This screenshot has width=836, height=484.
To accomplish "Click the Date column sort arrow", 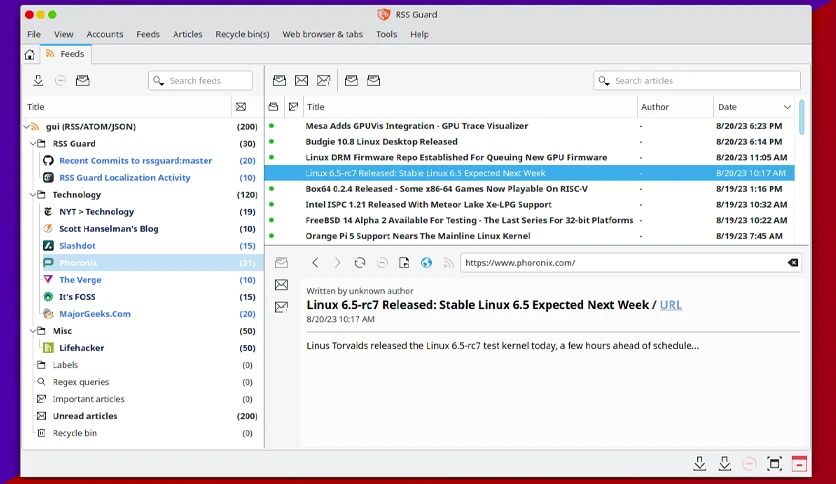I will 787,107.
